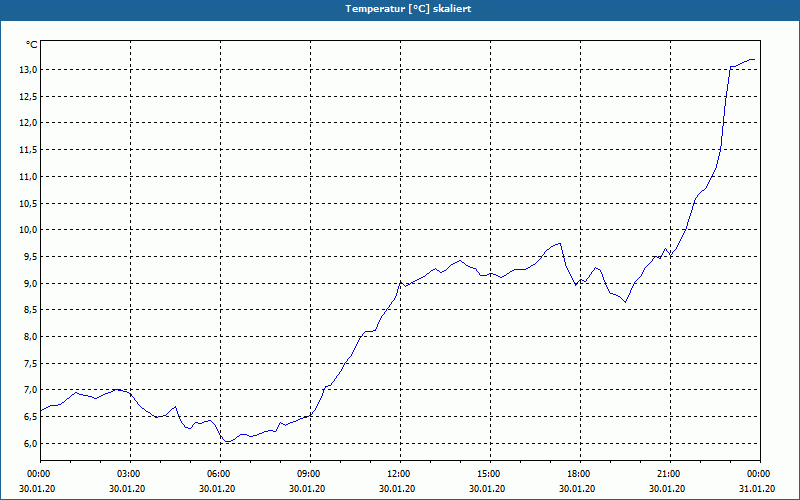This screenshot has width=800, height=500.
Task: Click the '11,5' y-axis value
Action: (28, 149)
